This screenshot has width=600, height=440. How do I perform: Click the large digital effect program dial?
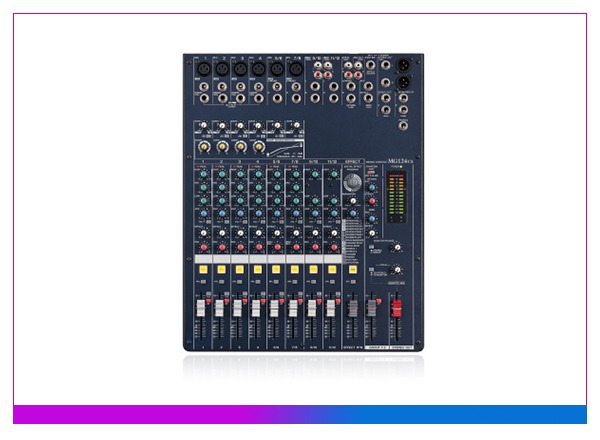(352, 183)
